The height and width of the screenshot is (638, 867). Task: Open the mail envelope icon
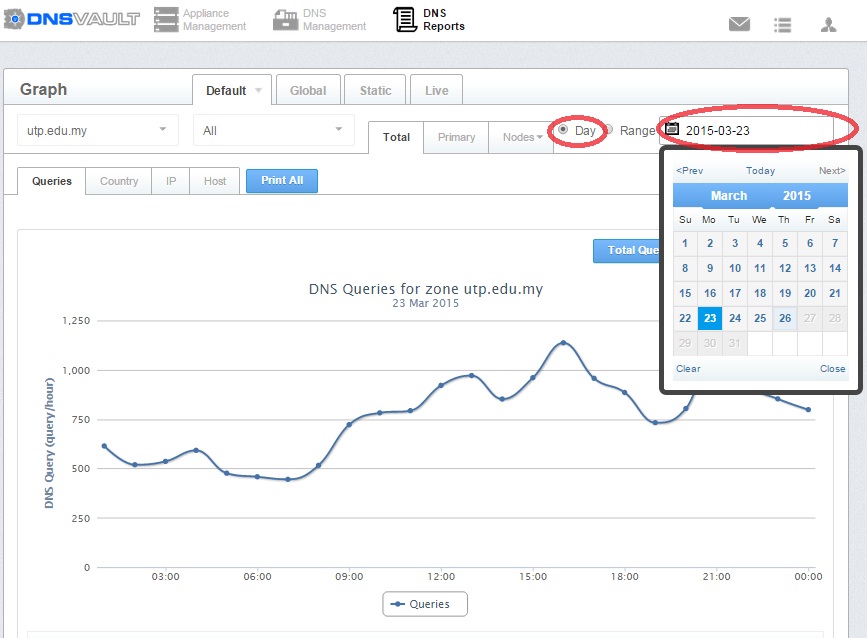click(x=739, y=24)
